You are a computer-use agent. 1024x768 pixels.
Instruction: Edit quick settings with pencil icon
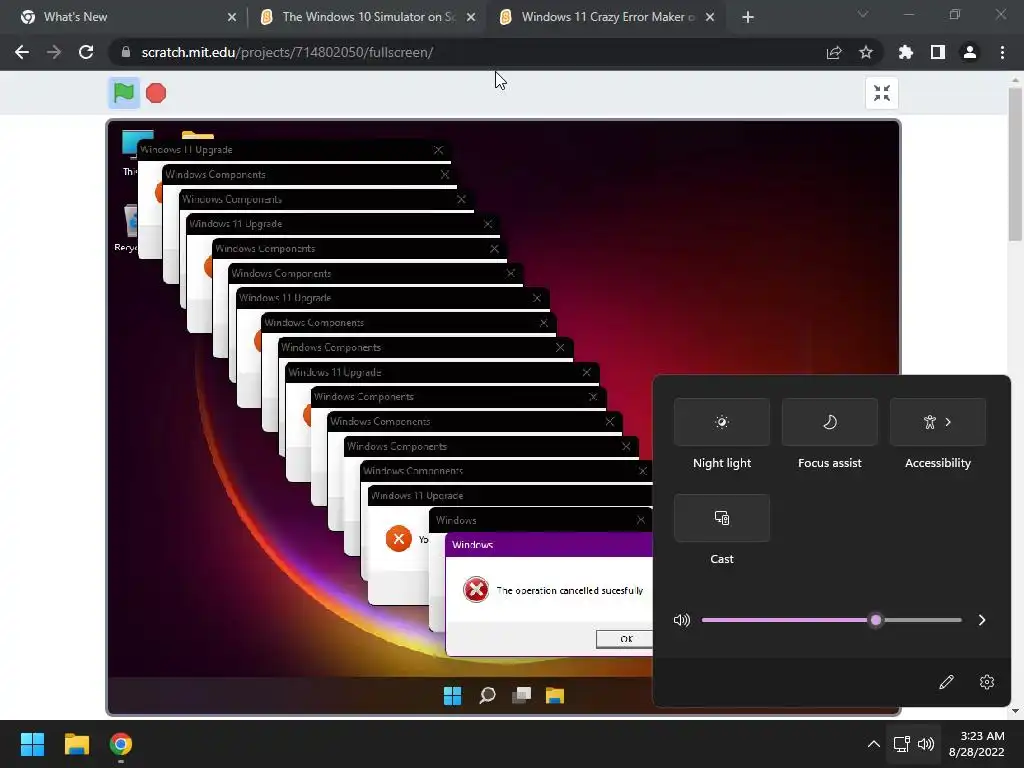[x=946, y=682]
